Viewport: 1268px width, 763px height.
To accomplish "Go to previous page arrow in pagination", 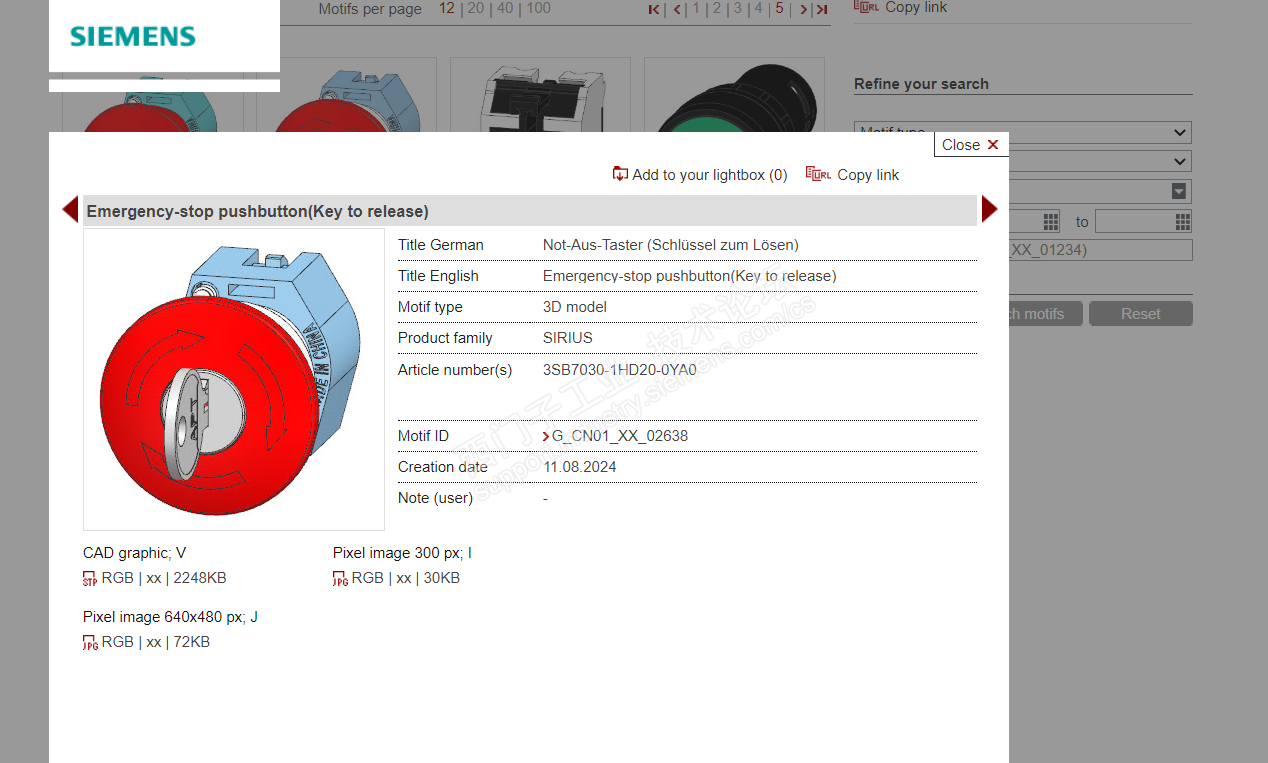I will (677, 9).
